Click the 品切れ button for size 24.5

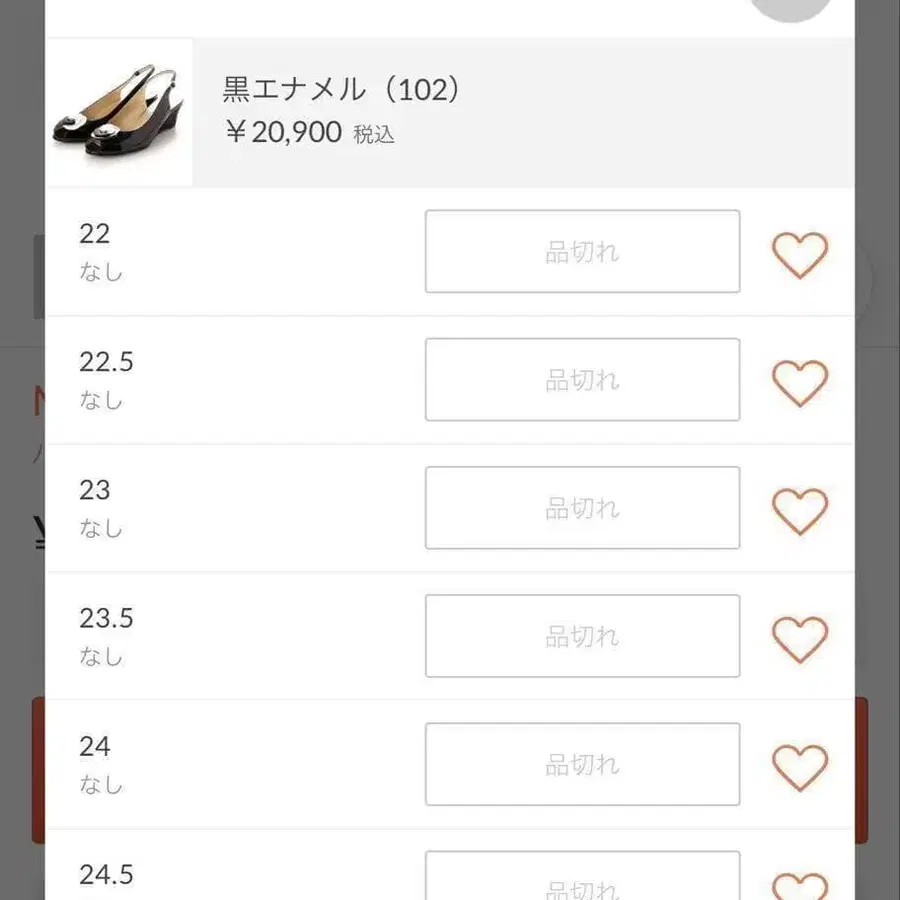coord(582,878)
